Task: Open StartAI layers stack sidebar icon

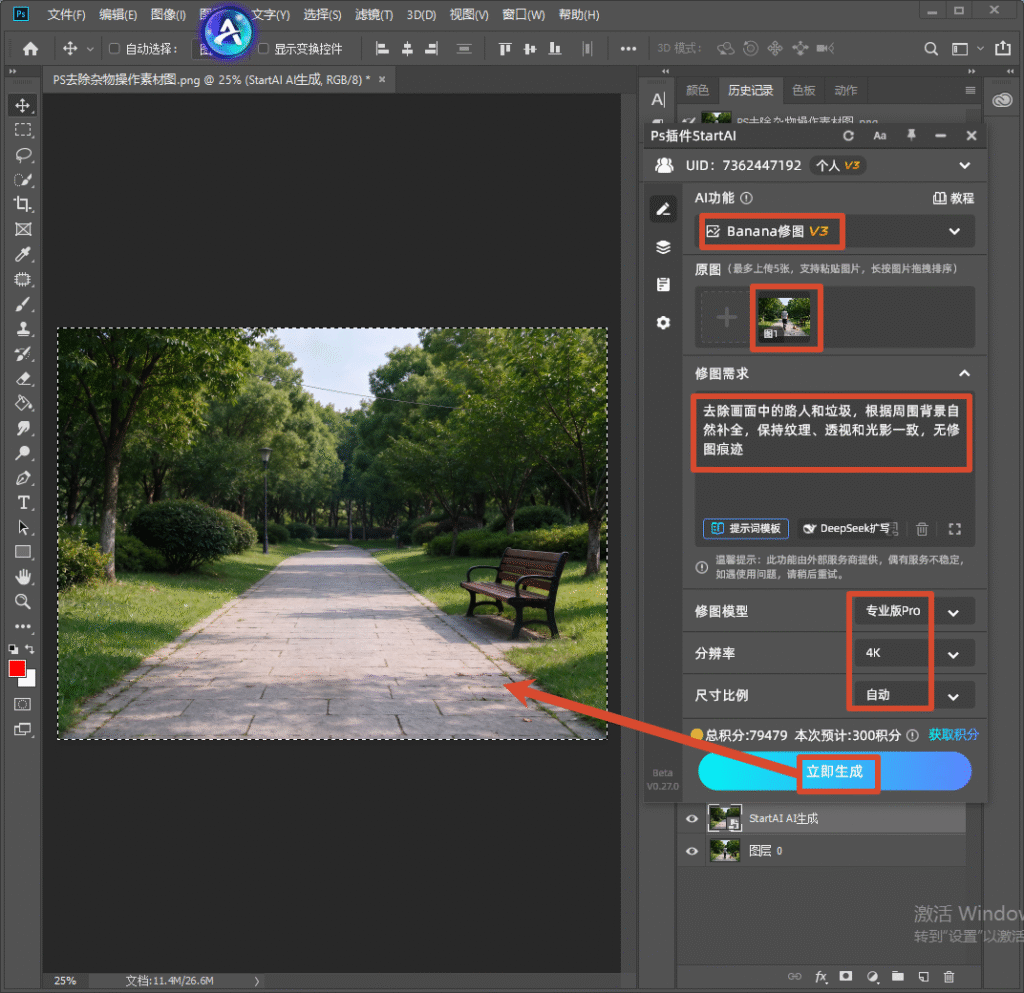Action: click(x=663, y=247)
